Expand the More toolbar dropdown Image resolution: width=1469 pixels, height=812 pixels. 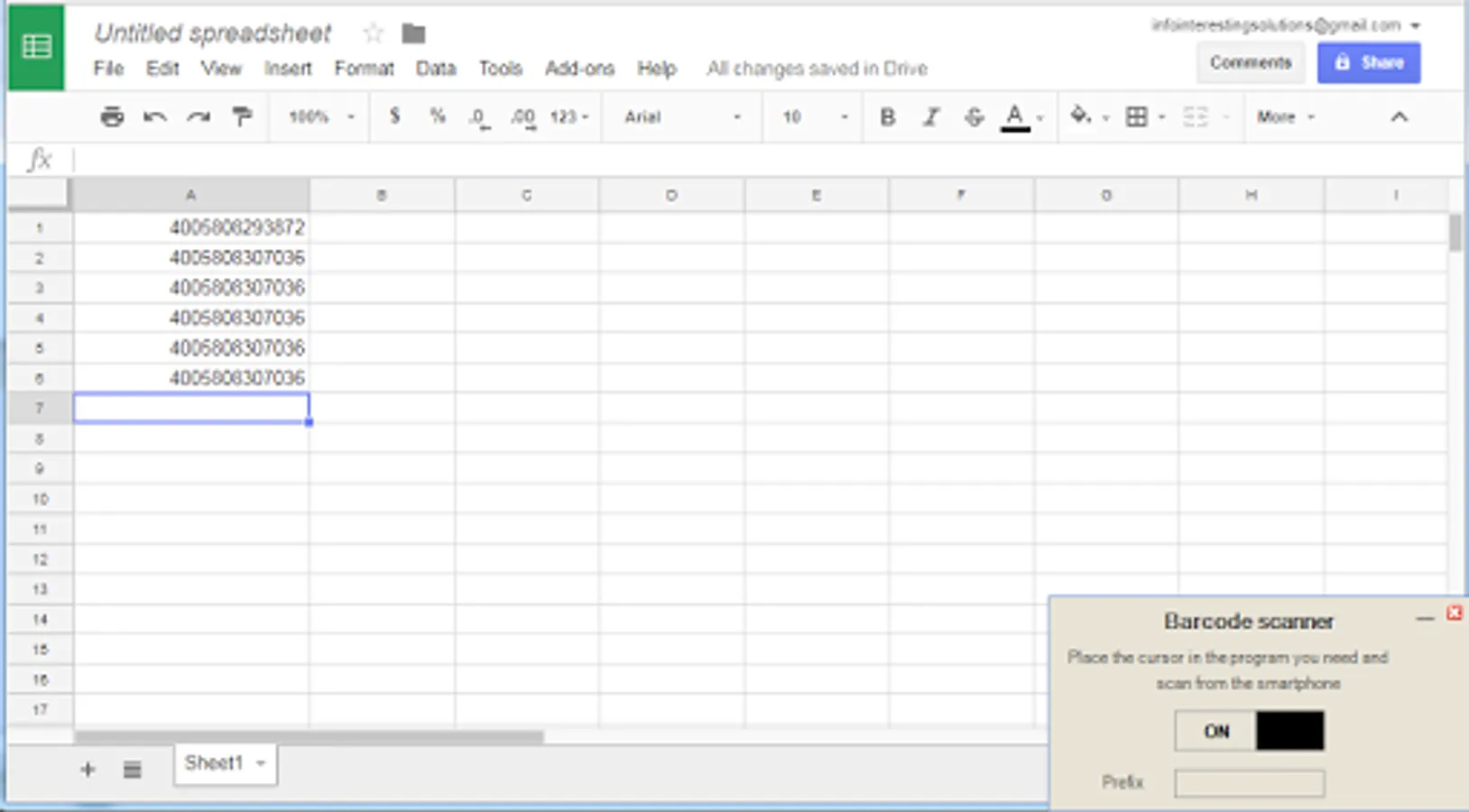(1286, 117)
